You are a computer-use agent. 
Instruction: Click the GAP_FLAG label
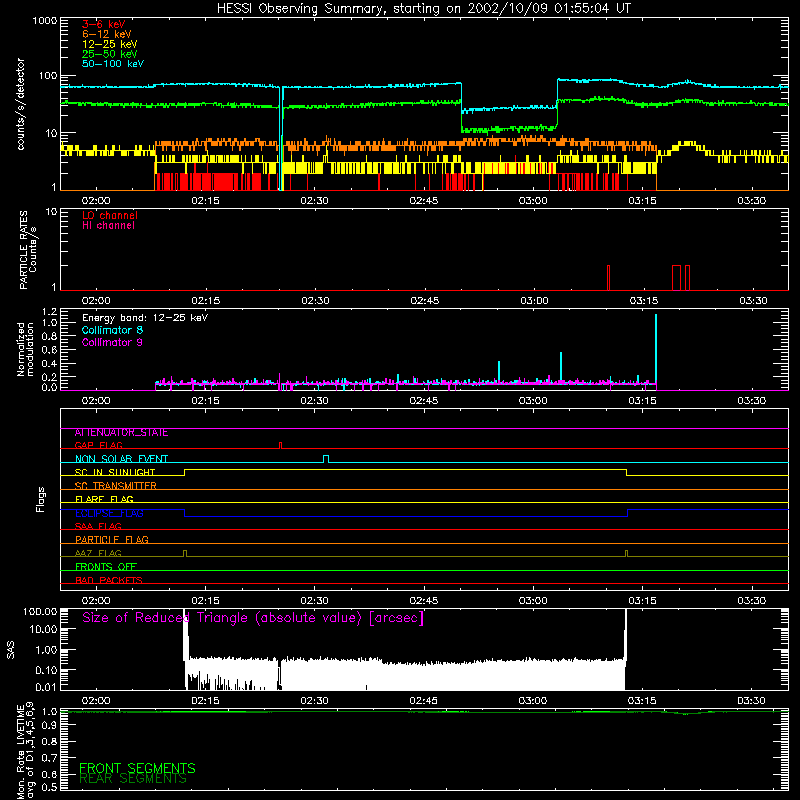[98, 445]
